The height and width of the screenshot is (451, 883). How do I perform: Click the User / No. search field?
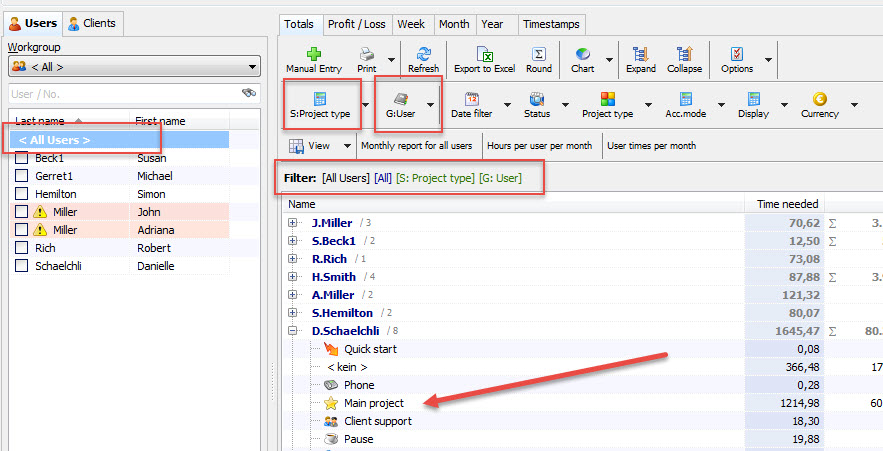pyautogui.click(x=122, y=93)
